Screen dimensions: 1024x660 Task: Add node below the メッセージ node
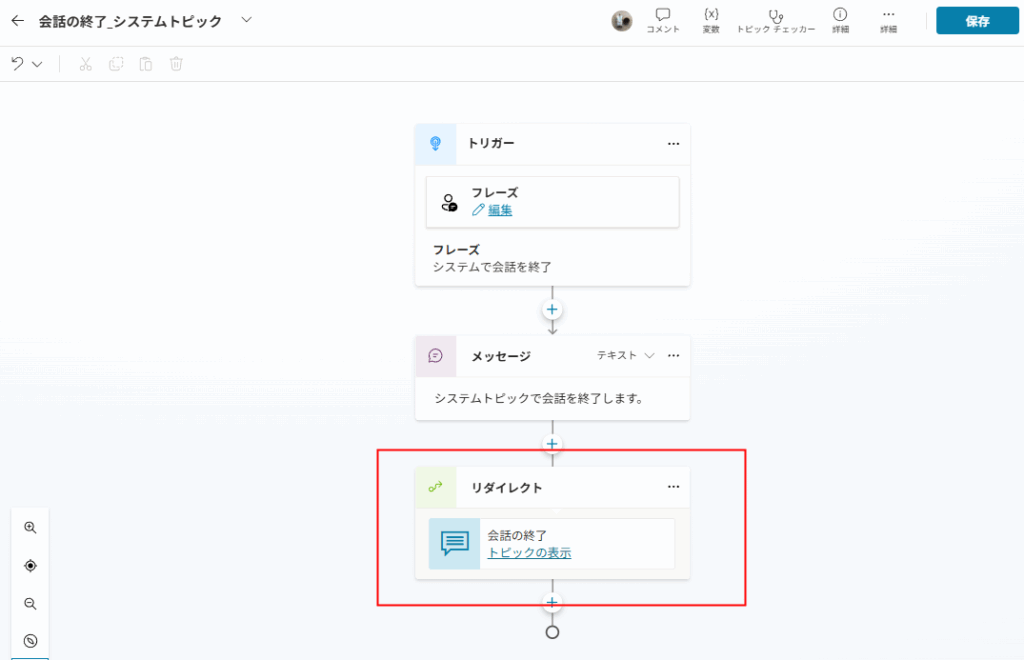pos(552,444)
